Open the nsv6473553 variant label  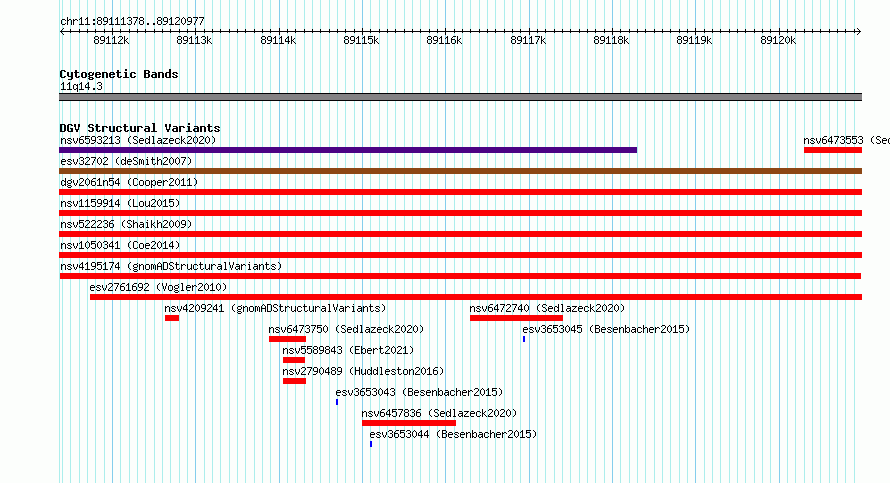(846, 140)
